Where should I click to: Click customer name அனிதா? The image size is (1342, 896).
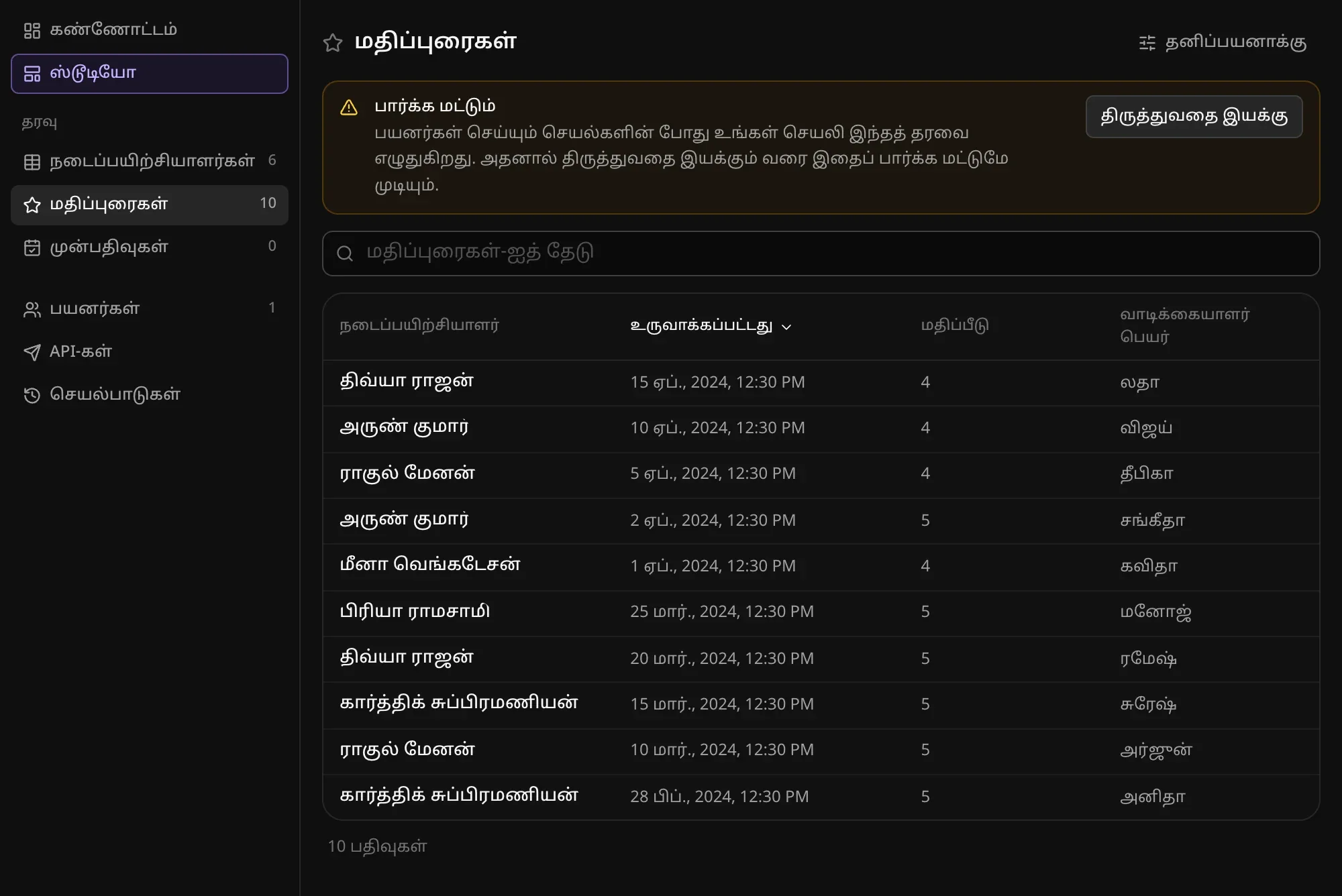point(1153,797)
